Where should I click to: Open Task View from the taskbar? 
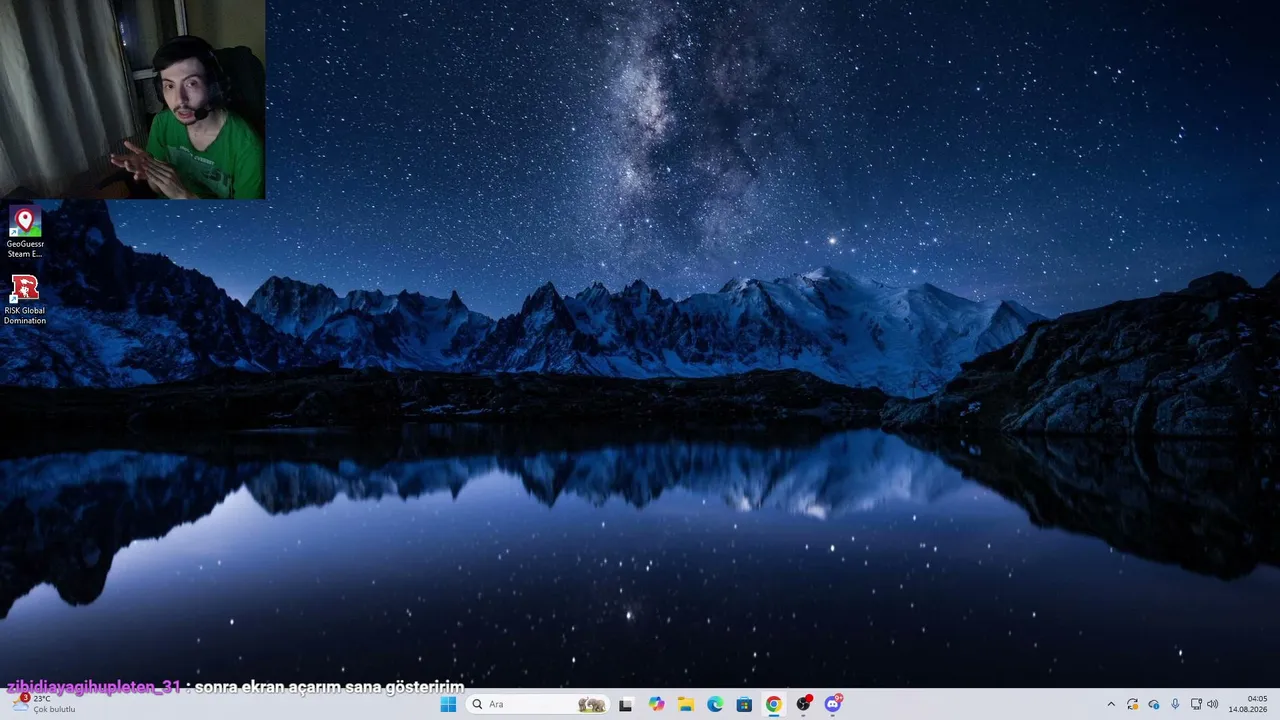(626, 704)
